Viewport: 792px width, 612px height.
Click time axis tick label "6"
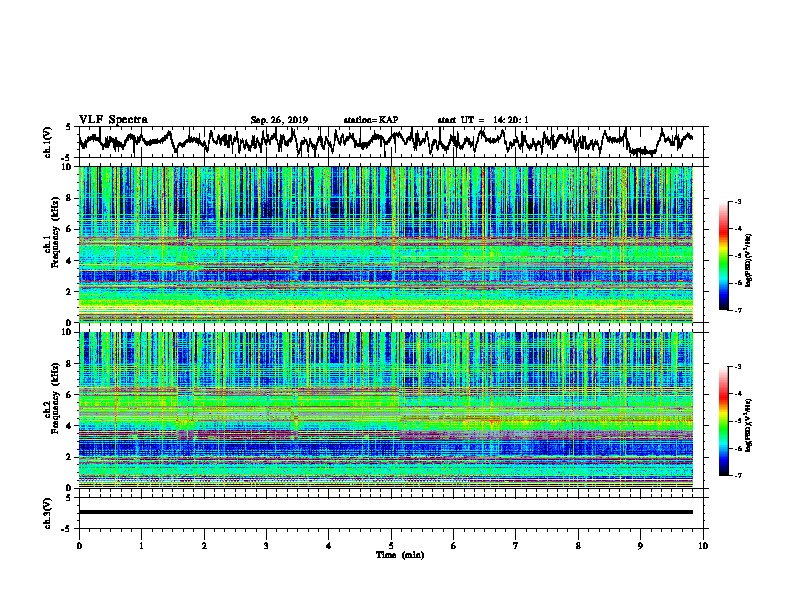(453, 546)
